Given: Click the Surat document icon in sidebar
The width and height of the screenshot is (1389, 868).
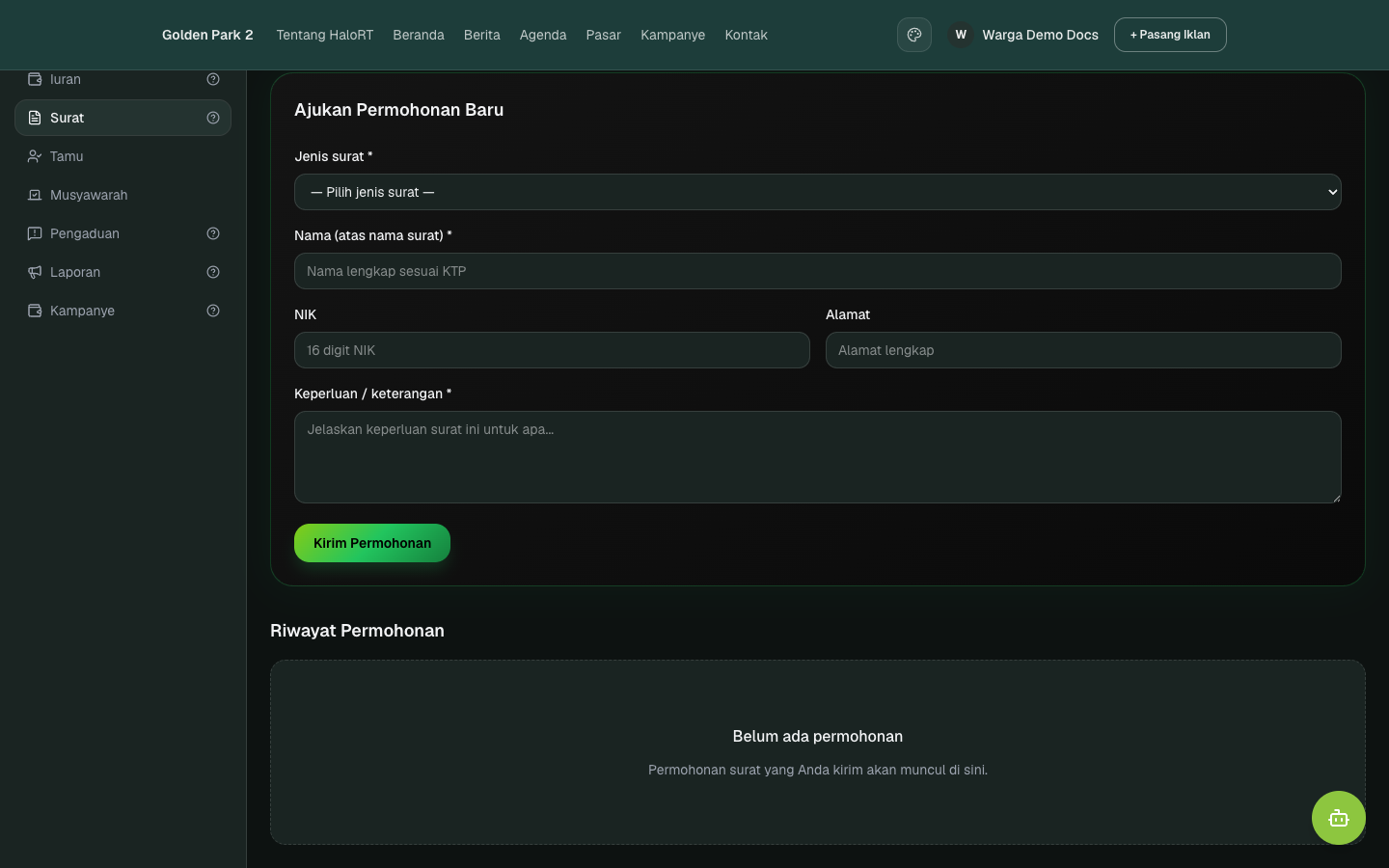Looking at the screenshot, I should tap(35, 118).
